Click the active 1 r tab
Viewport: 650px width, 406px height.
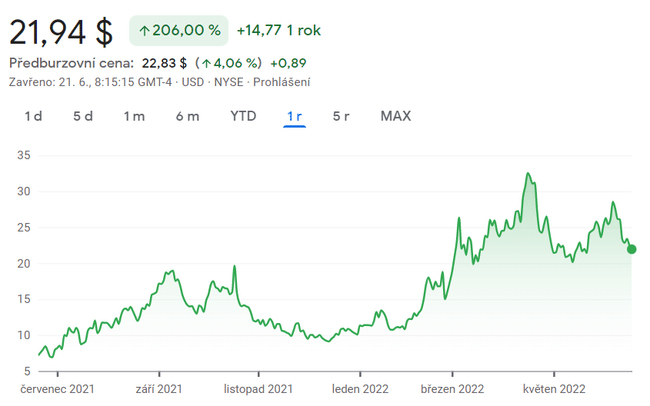pos(294,116)
